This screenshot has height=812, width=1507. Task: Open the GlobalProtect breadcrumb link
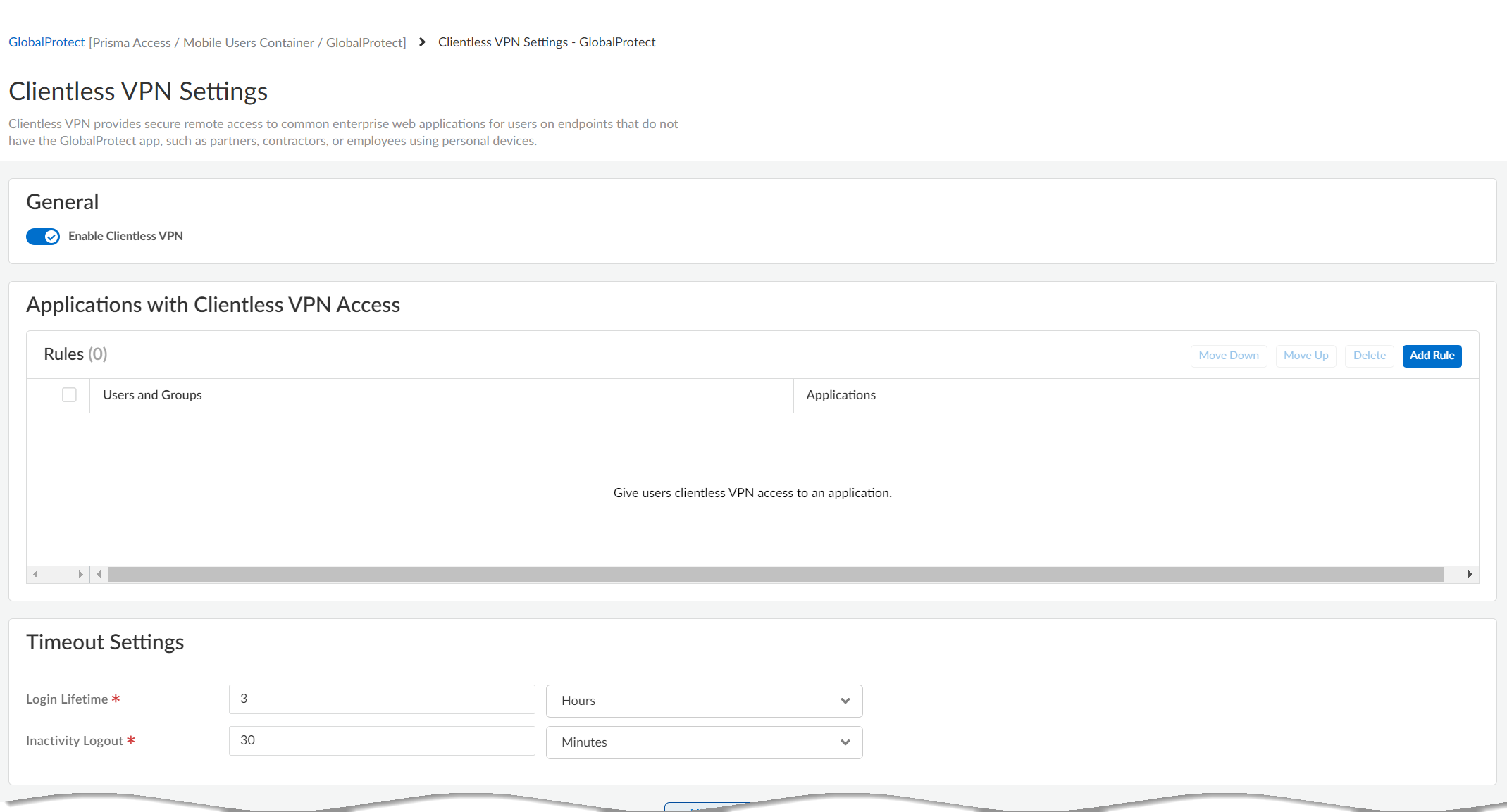point(46,42)
